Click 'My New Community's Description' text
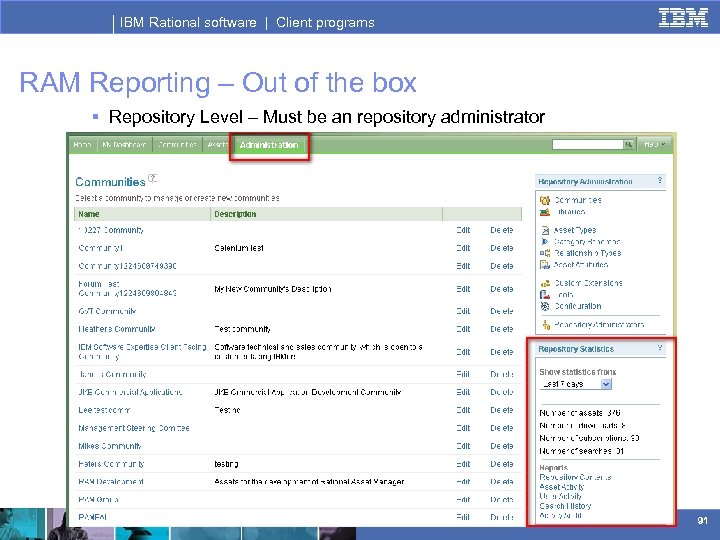 pos(273,289)
